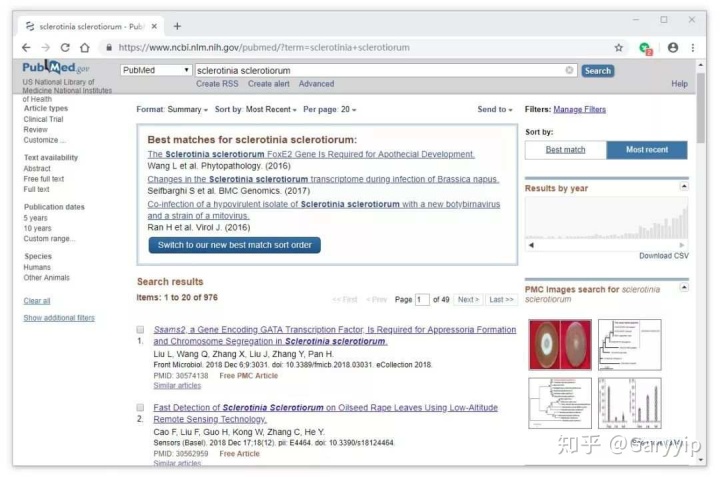Filter by Abstract text availability
This screenshot has width=720, height=477.
(37, 169)
